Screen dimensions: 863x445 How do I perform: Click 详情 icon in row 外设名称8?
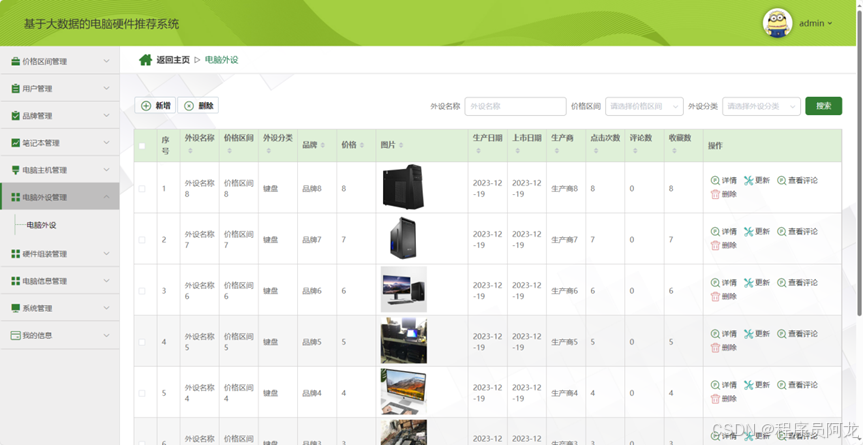[x=715, y=180]
